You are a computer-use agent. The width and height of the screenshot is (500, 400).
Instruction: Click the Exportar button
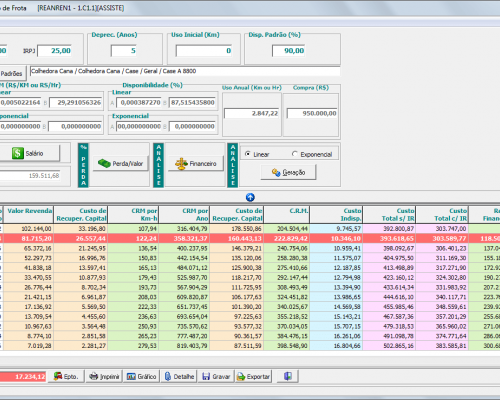[x=253, y=376]
